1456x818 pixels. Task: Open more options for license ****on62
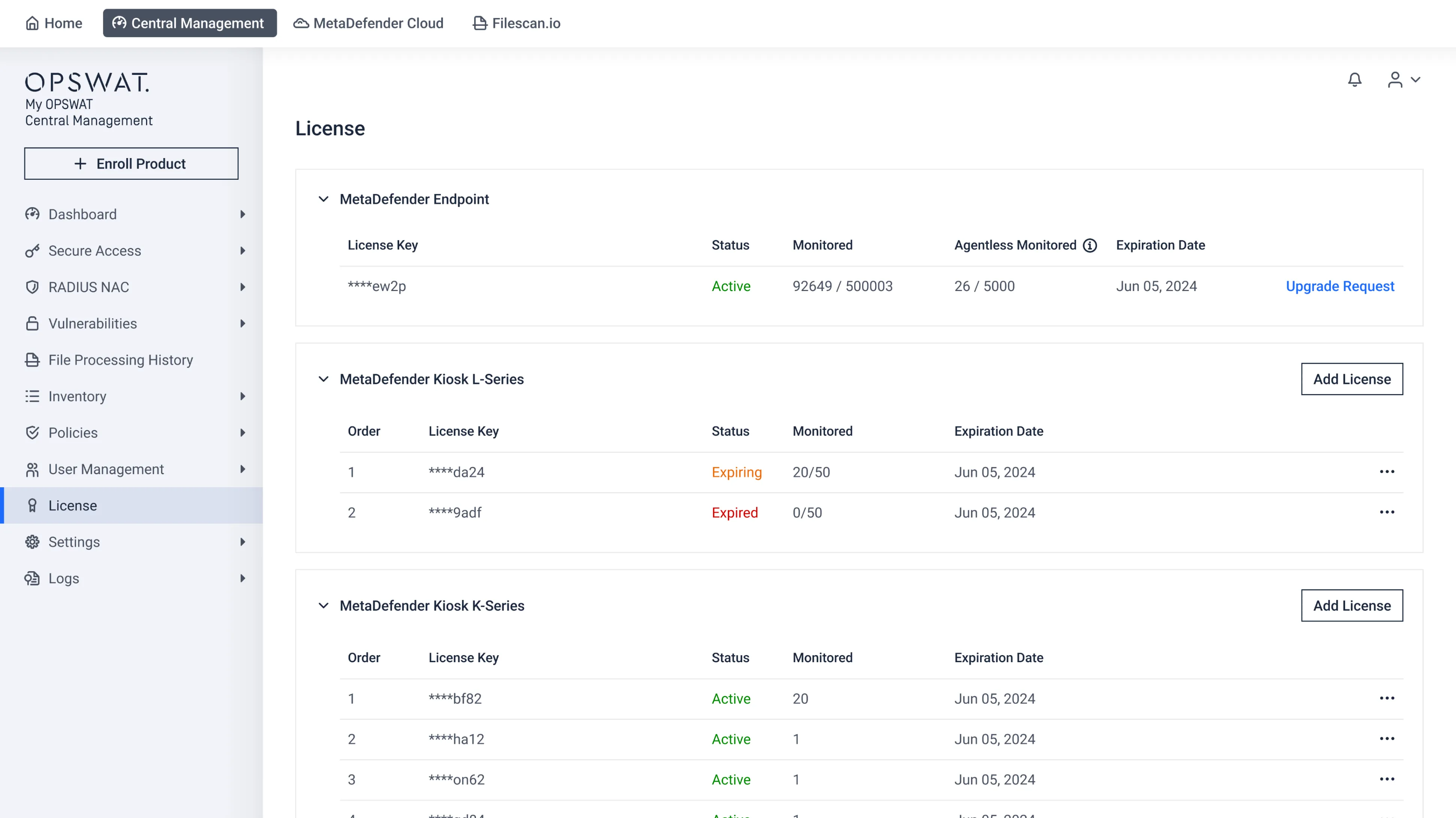coord(1386,779)
